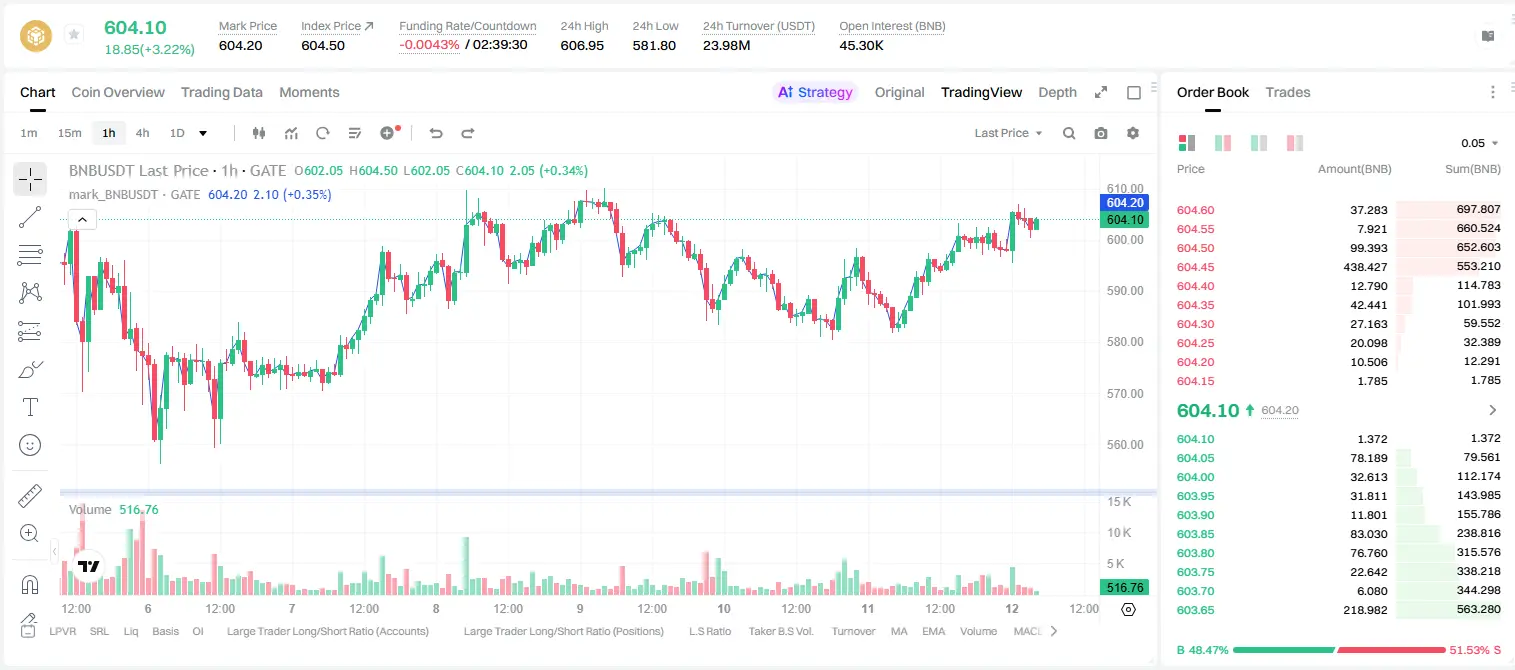Show buy orders only in order book

pos(1259,143)
